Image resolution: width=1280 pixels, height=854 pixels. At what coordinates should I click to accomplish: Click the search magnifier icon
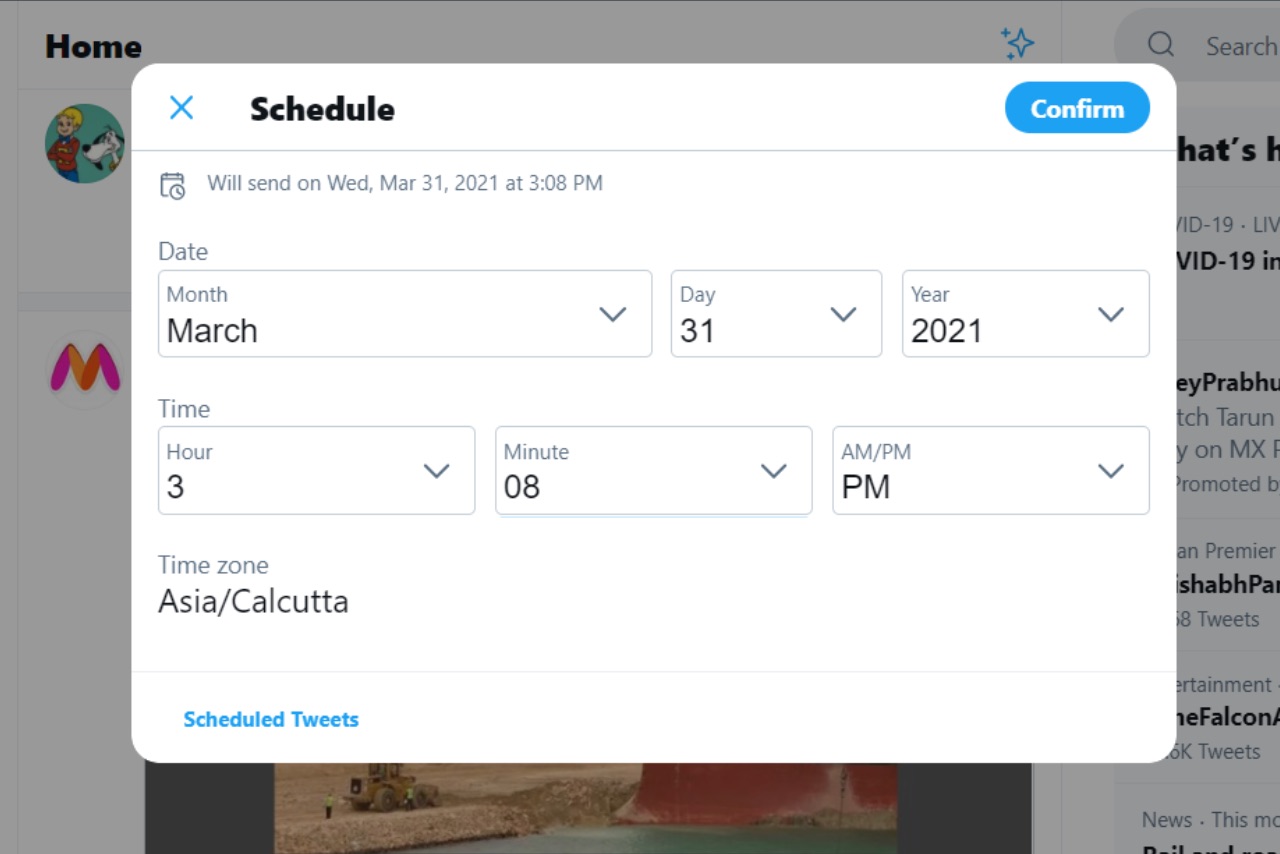point(1160,45)
